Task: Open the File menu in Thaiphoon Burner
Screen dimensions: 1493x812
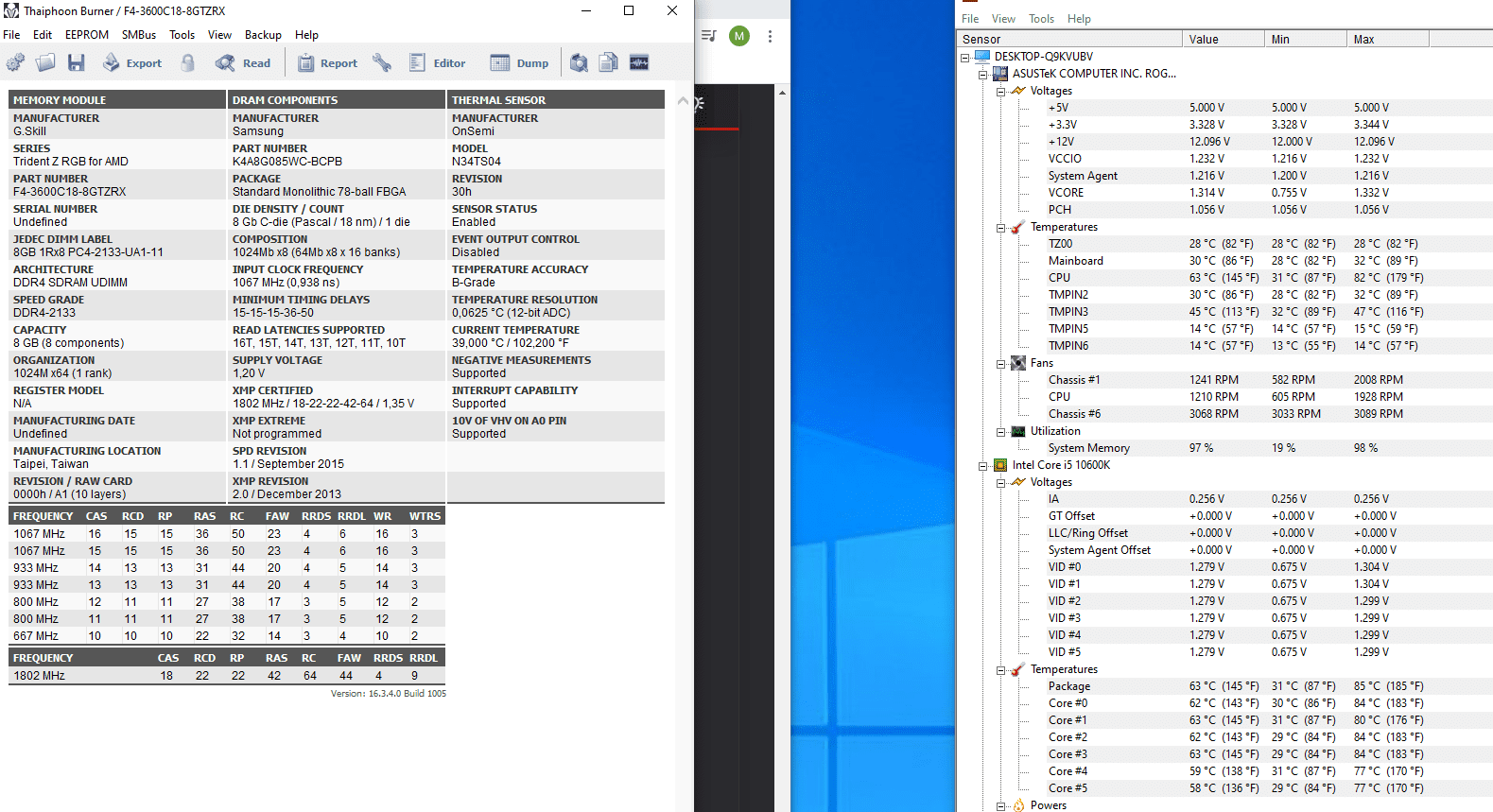Action: pyautogui.click(x=11, y=34)
